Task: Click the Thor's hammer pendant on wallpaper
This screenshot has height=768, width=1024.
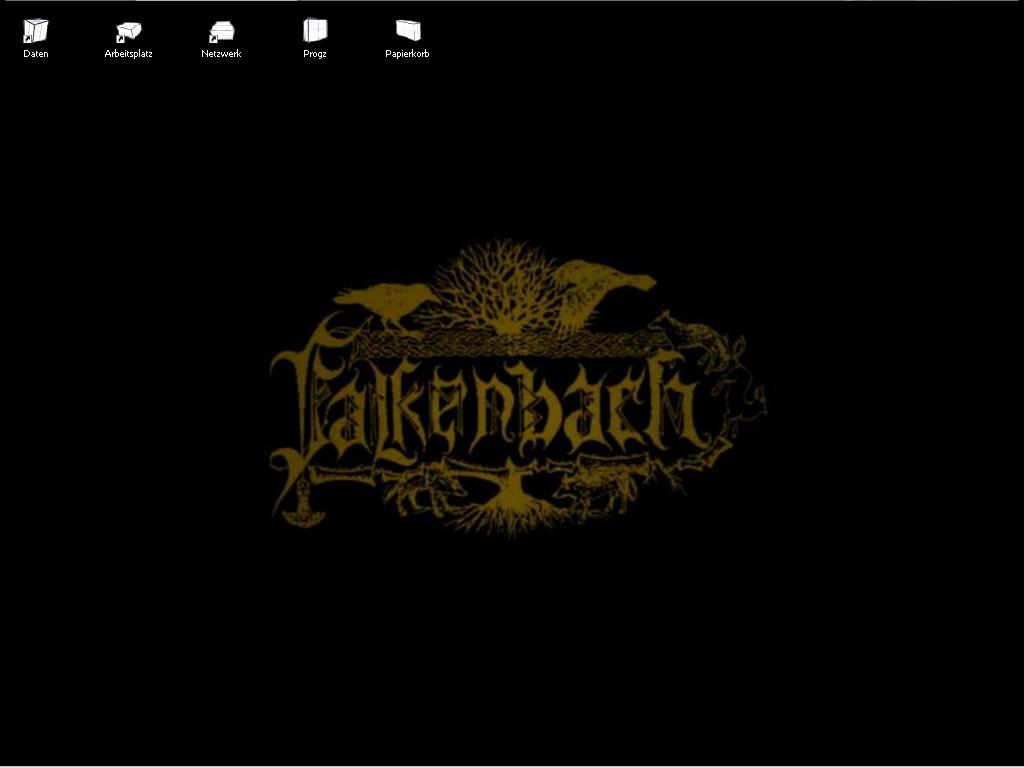Action: (x=297, y=505)
